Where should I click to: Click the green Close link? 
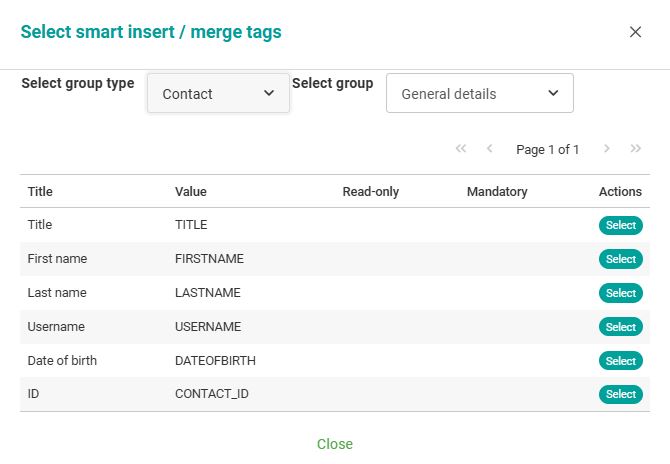pos(335,444)
